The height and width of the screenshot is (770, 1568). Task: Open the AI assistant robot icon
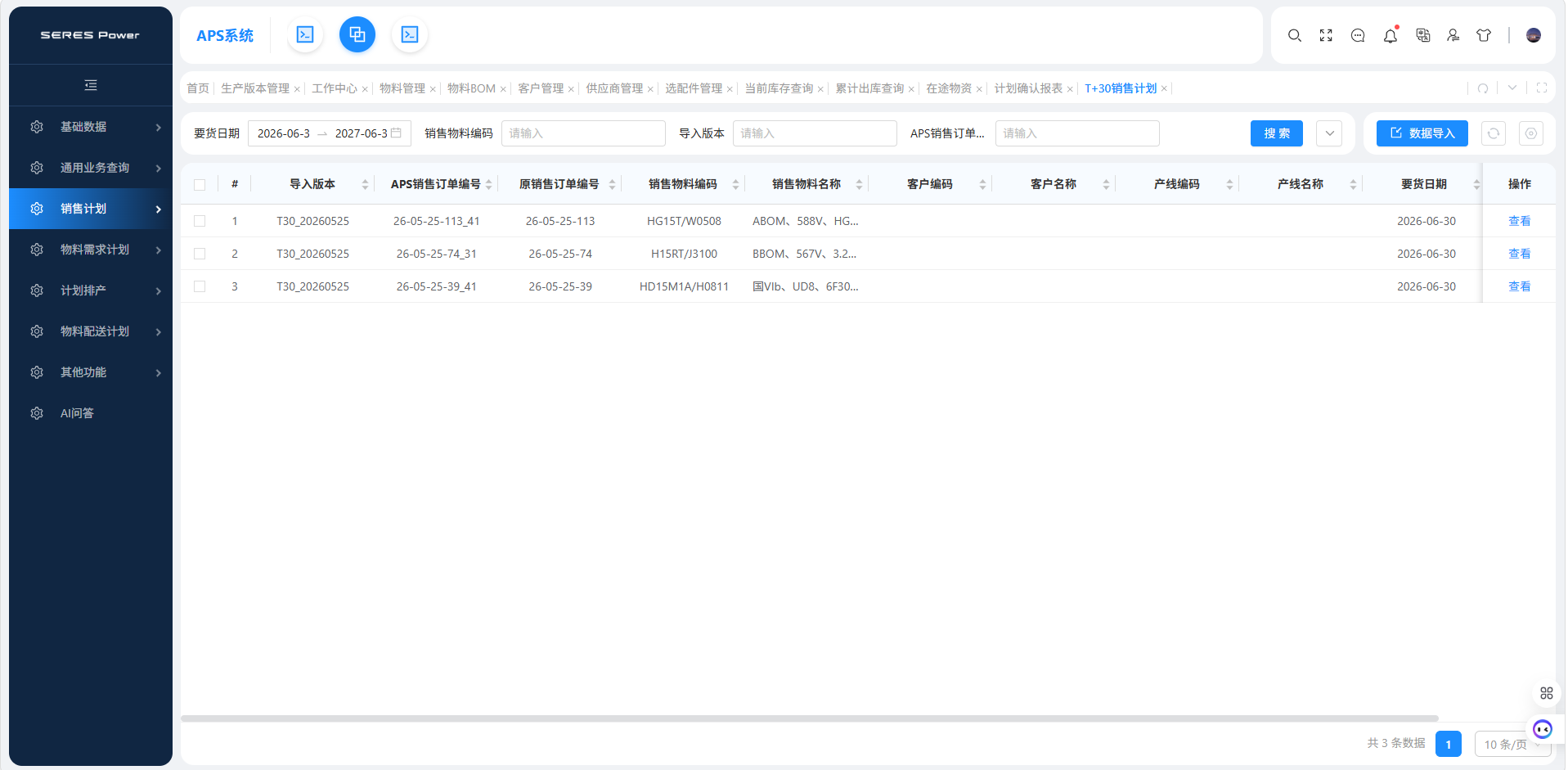click(x=1543, y=729)
